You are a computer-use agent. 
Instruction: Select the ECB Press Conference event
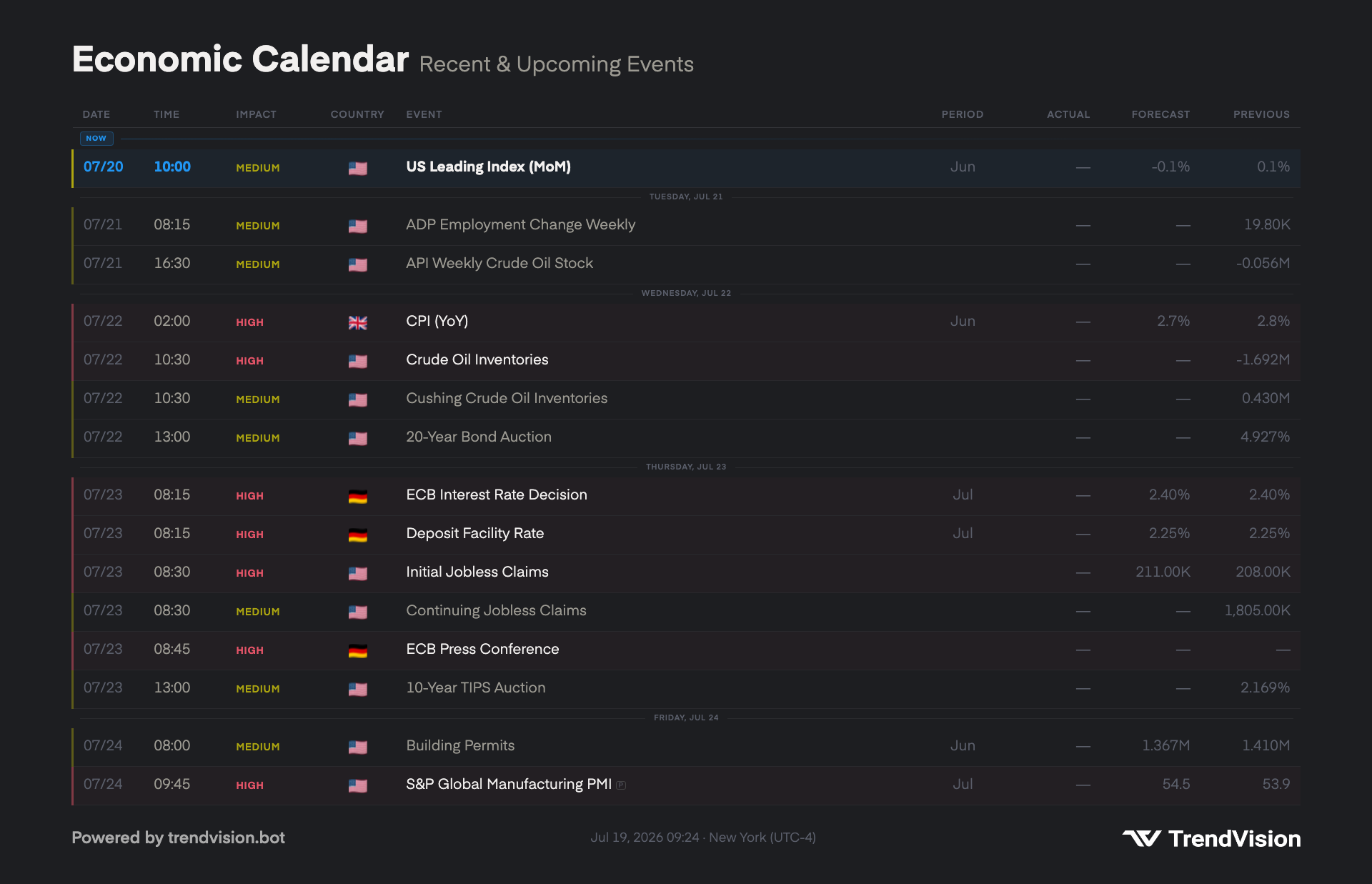(x=482, y=649)
